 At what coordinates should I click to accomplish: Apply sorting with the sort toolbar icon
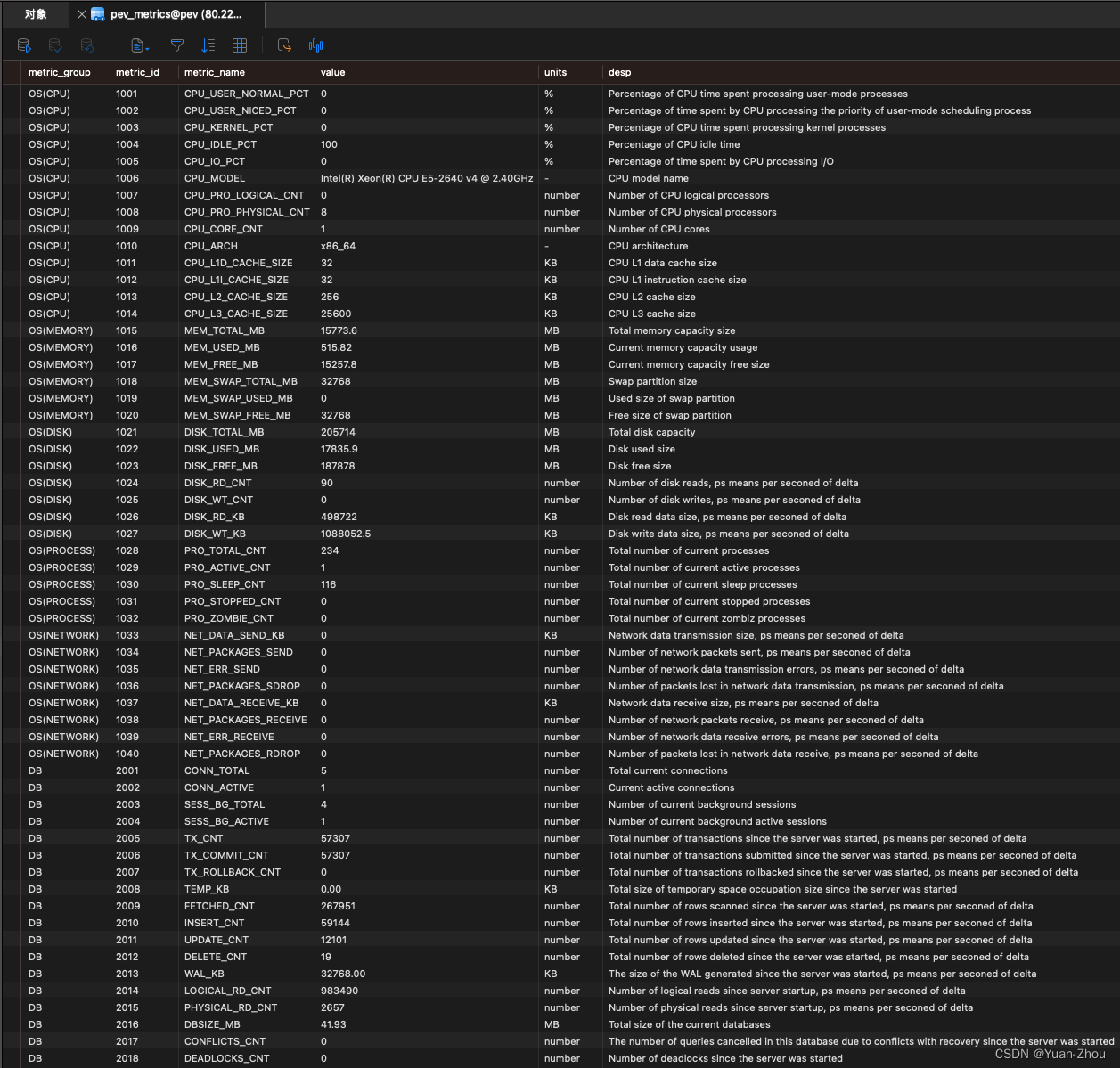coord(208,45)
